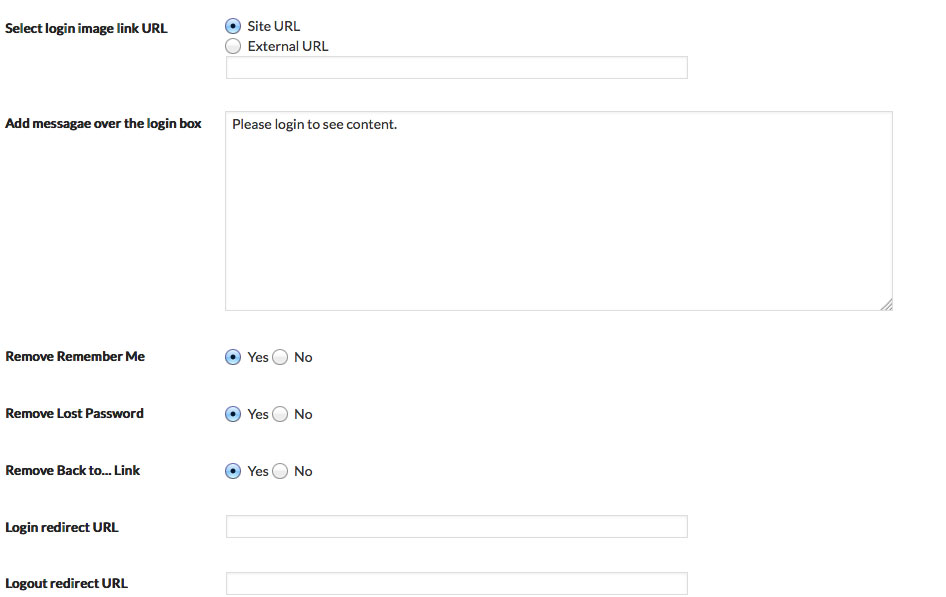
Task: Choose Yes for Remove Back to... Link
Action: (x=233, y=471)
